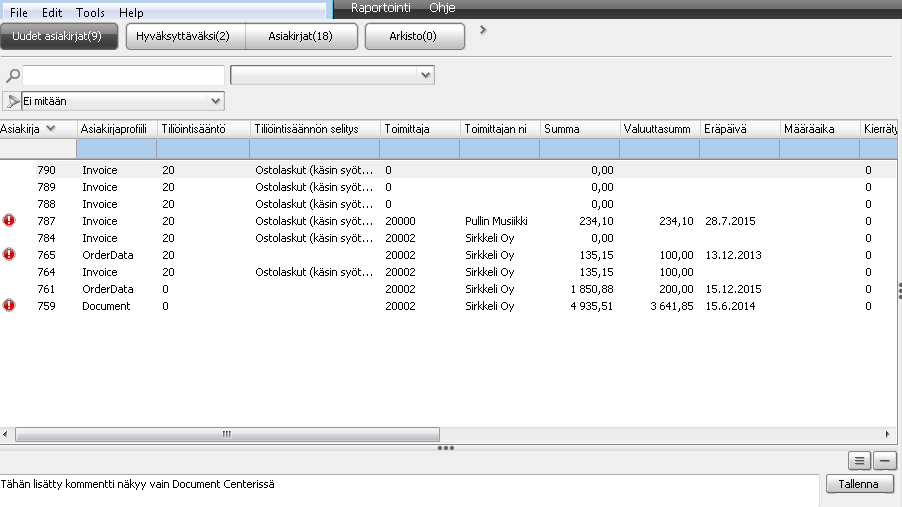Select document row 764
Screen dimensions: 902x507
pos(448,272)
